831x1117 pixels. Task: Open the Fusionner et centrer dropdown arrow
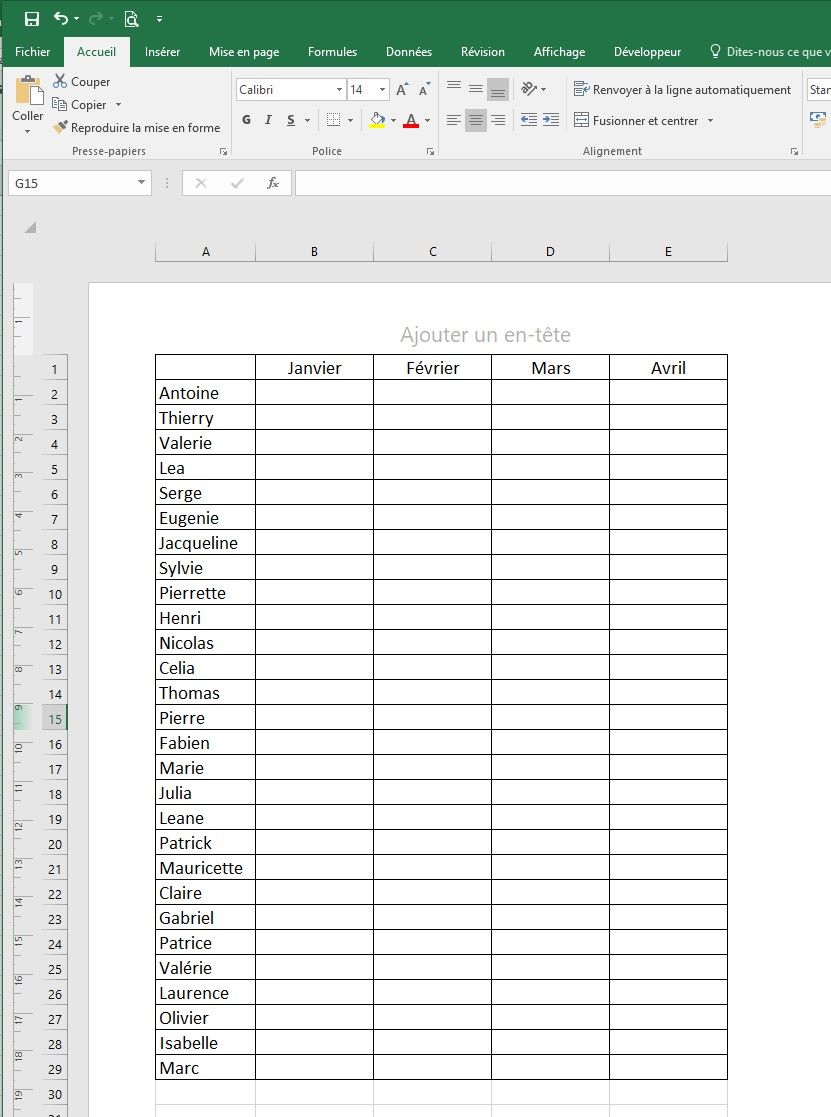click(x=710, y=121)
